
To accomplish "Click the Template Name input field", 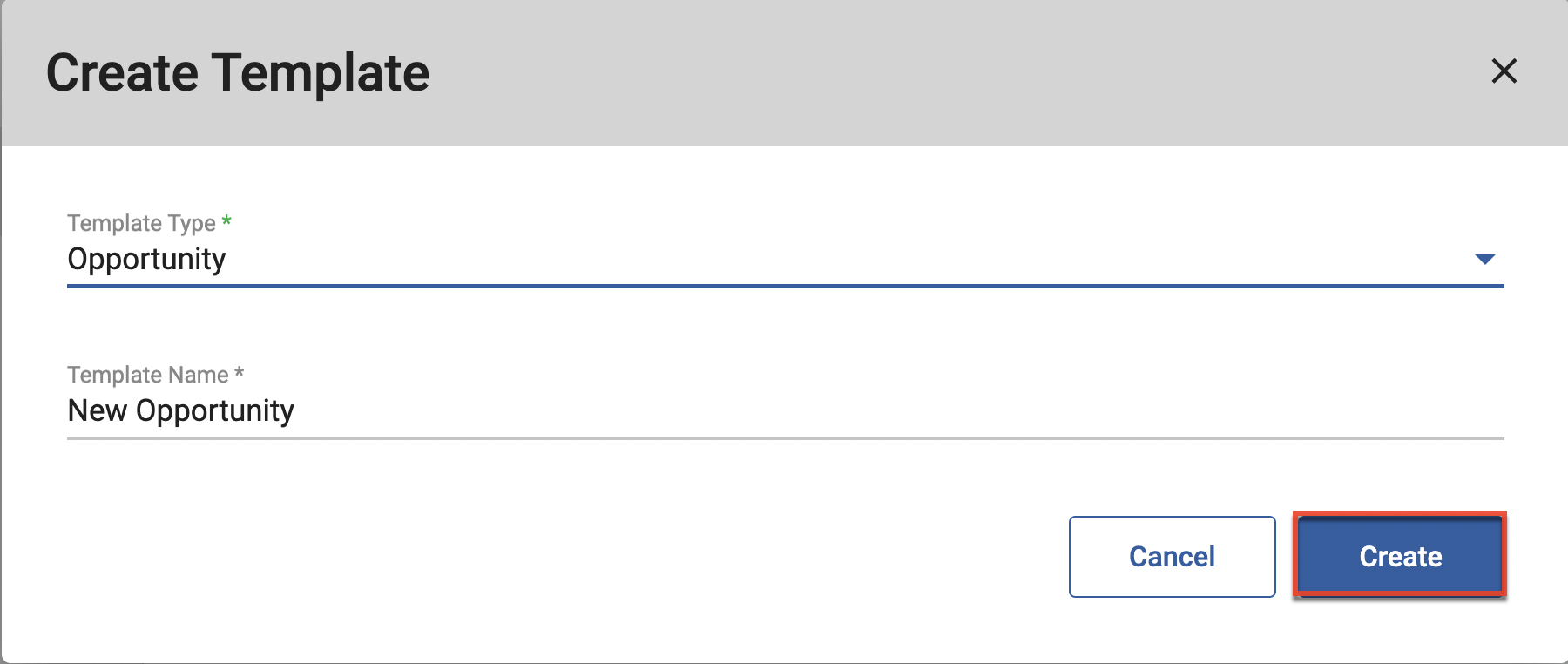I will (785, 411).
